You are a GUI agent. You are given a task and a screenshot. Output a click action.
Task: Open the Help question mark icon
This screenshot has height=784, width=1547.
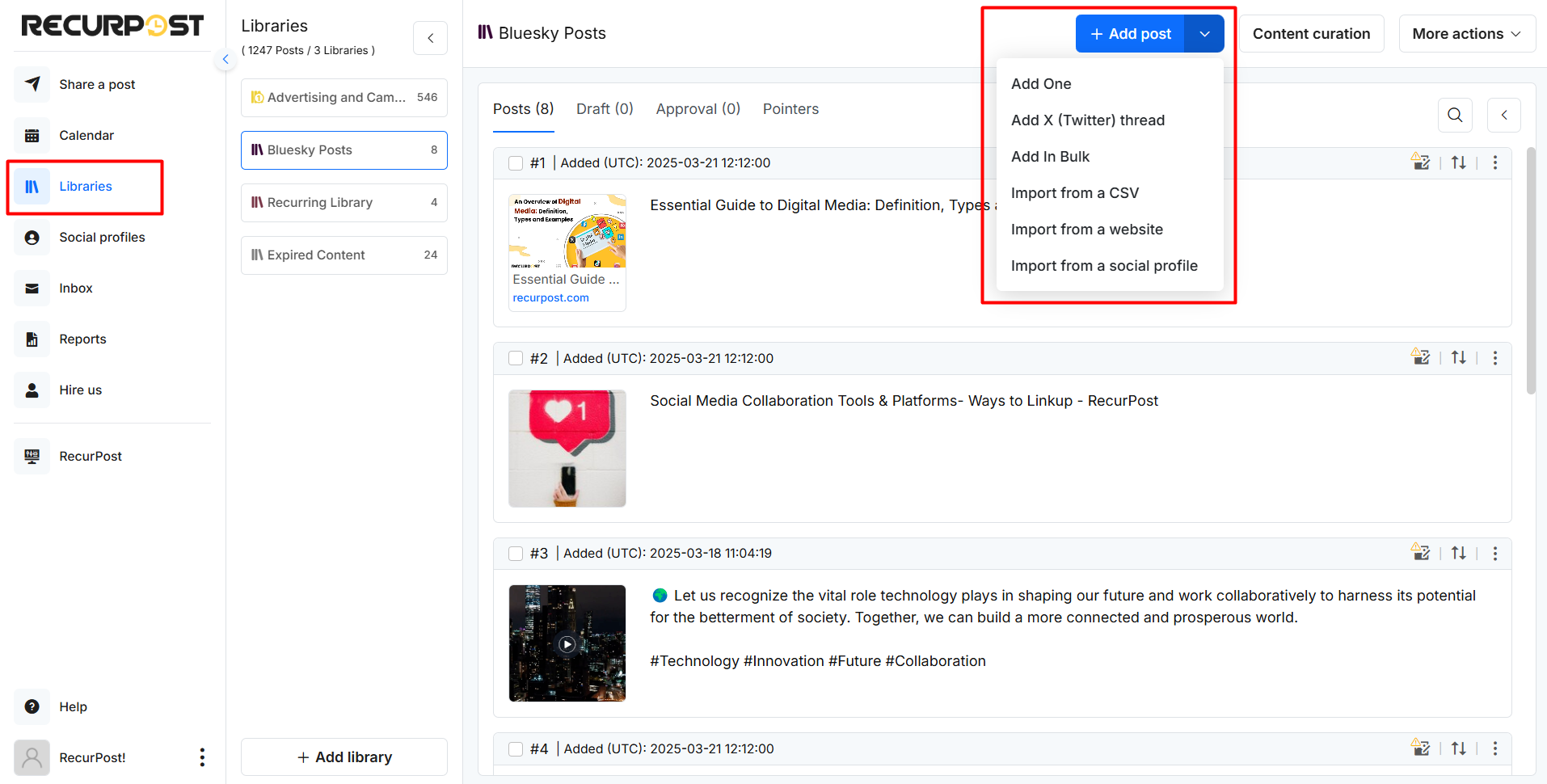[x=32, y=707]
